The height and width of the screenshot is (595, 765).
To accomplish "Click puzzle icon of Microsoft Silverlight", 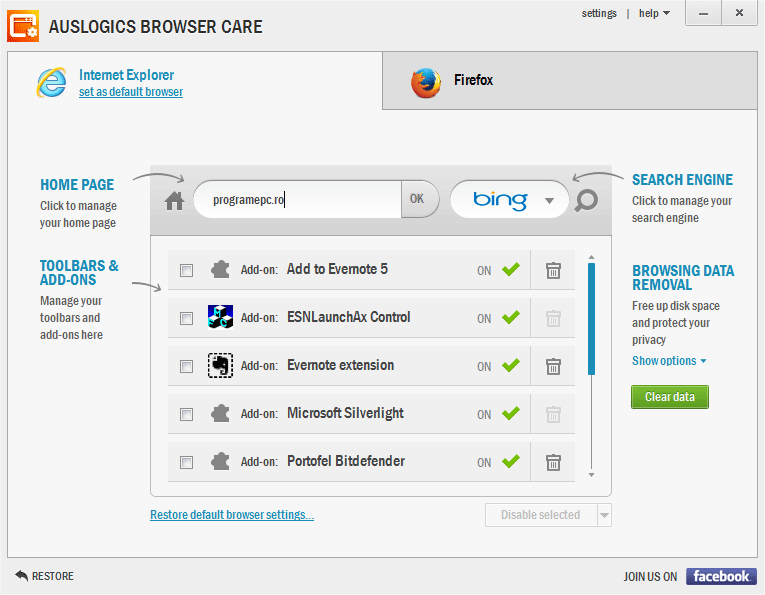I will coord(220,413).
